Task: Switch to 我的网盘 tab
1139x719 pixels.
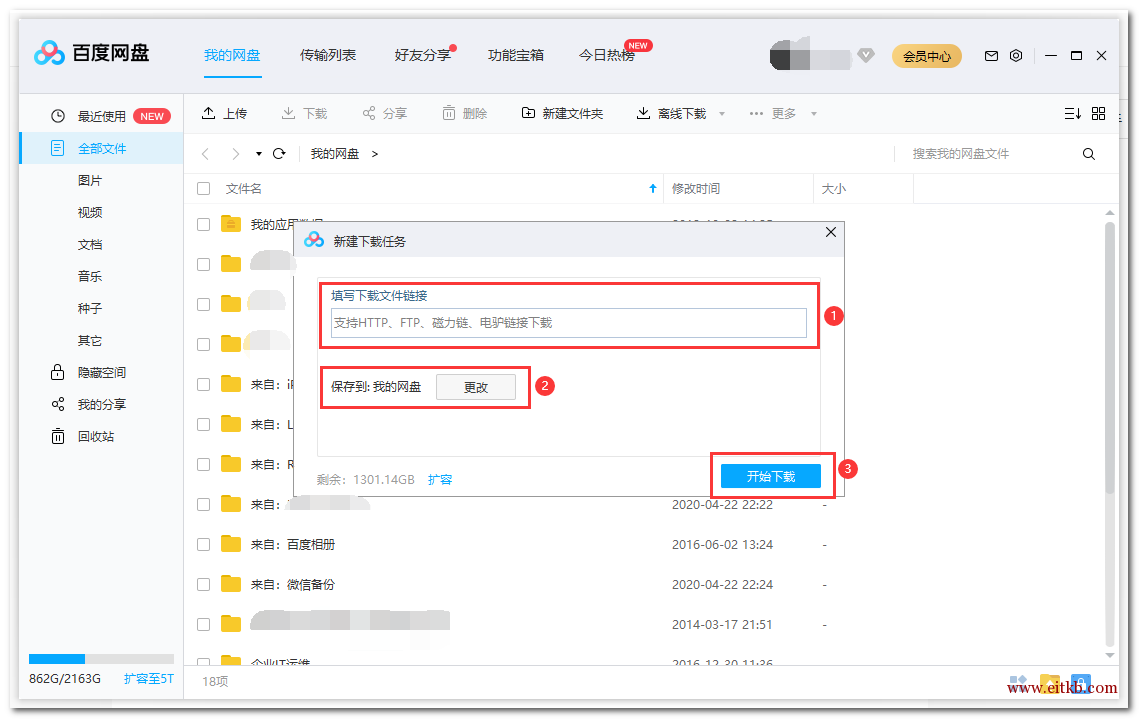Action: click(x=232, y=55)
